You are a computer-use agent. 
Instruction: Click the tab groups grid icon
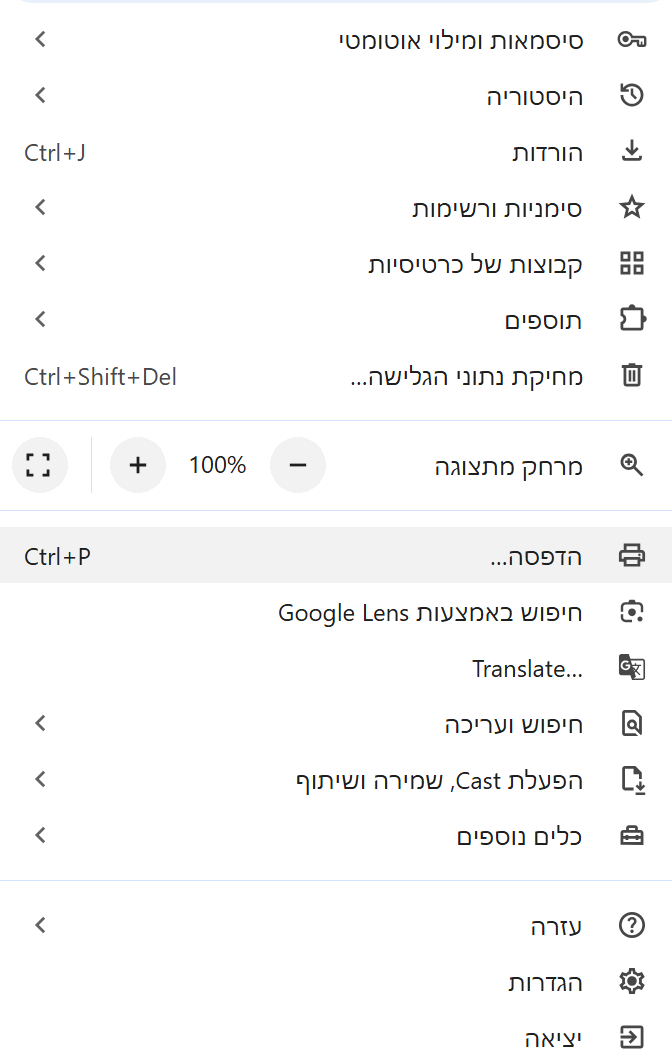pos(631,264)
